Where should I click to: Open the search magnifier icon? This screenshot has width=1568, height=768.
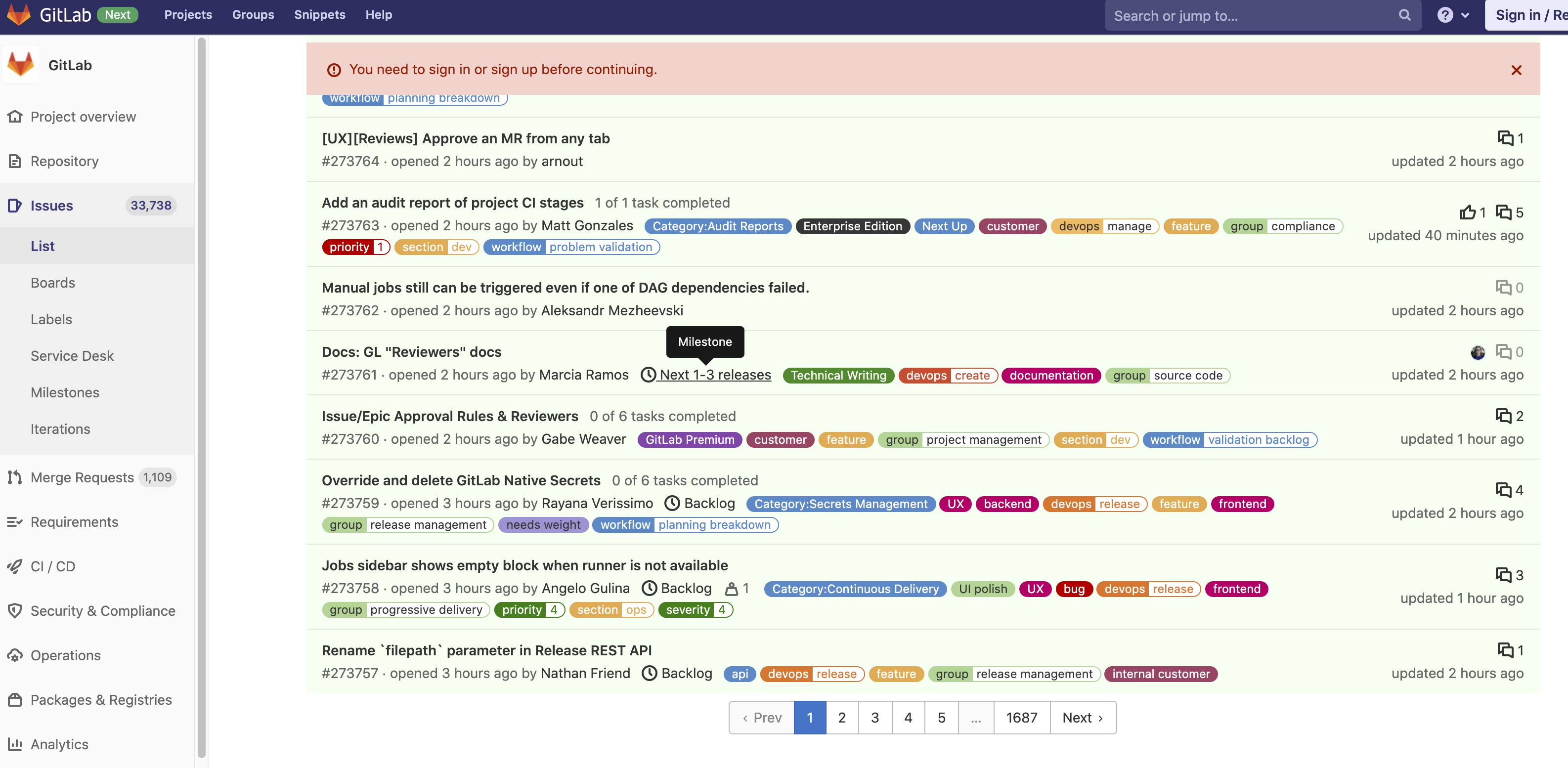pos(1404,15)
